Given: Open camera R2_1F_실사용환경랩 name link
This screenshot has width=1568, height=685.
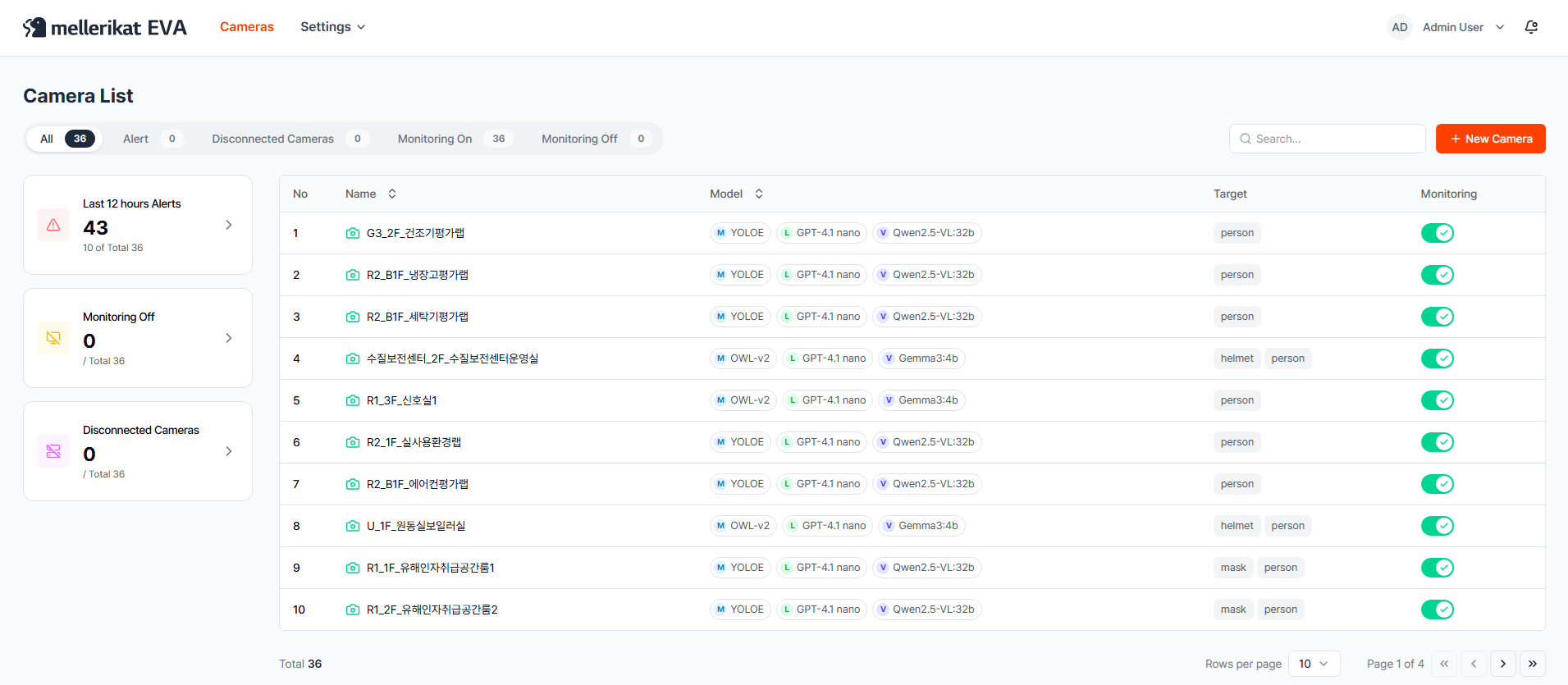Looking at the screenshot, I should tap(414, 442).
